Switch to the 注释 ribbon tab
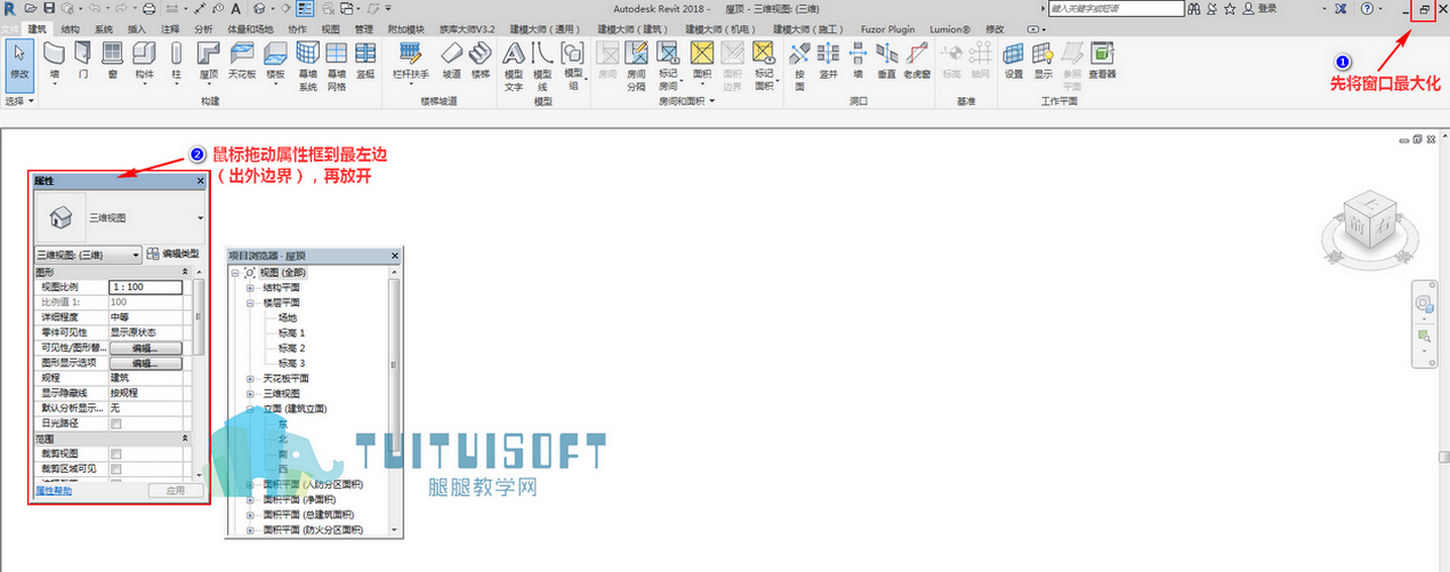 [170, 29]
